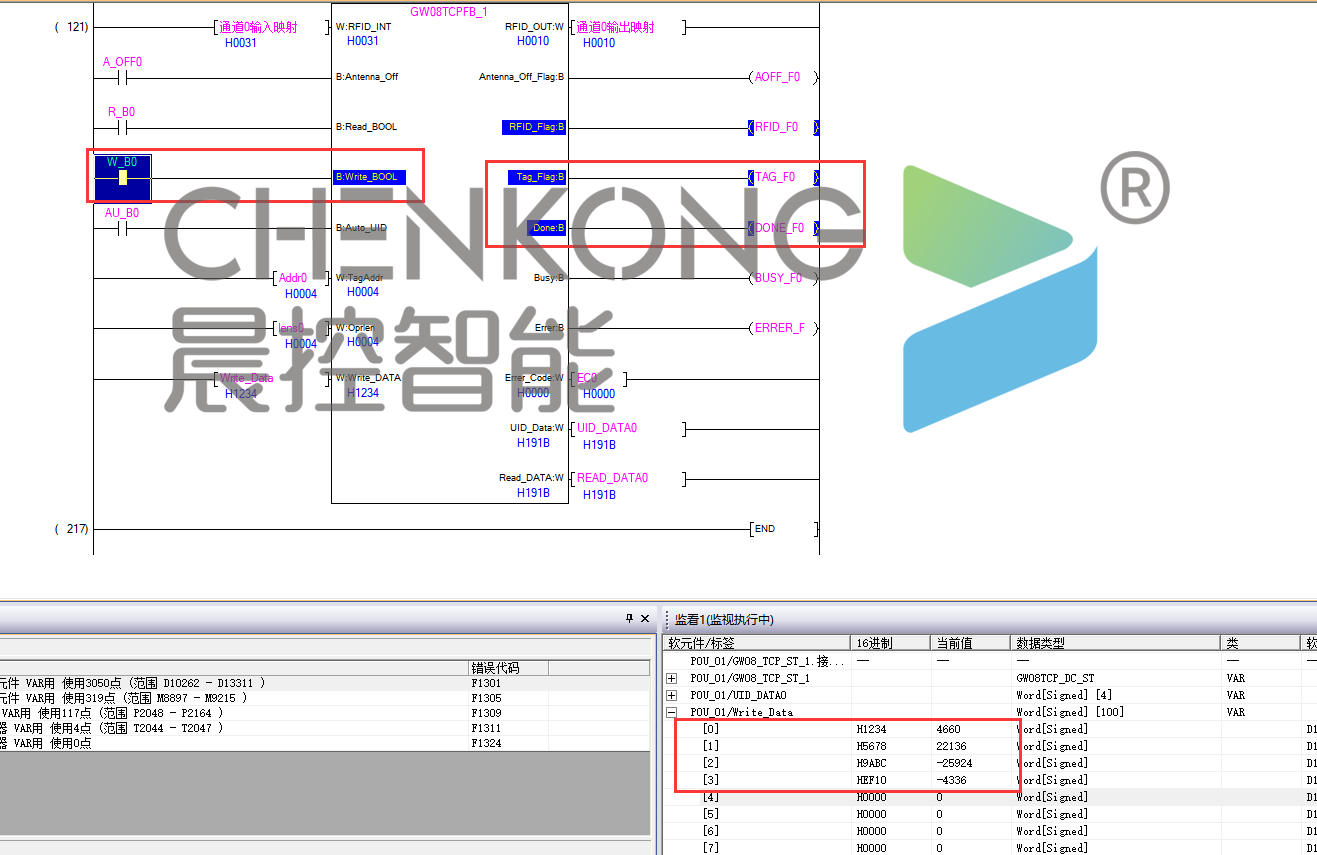Click the 错误代码 column header
Image resolution: width=1317 pixels, height=855 pixels.
508,668
